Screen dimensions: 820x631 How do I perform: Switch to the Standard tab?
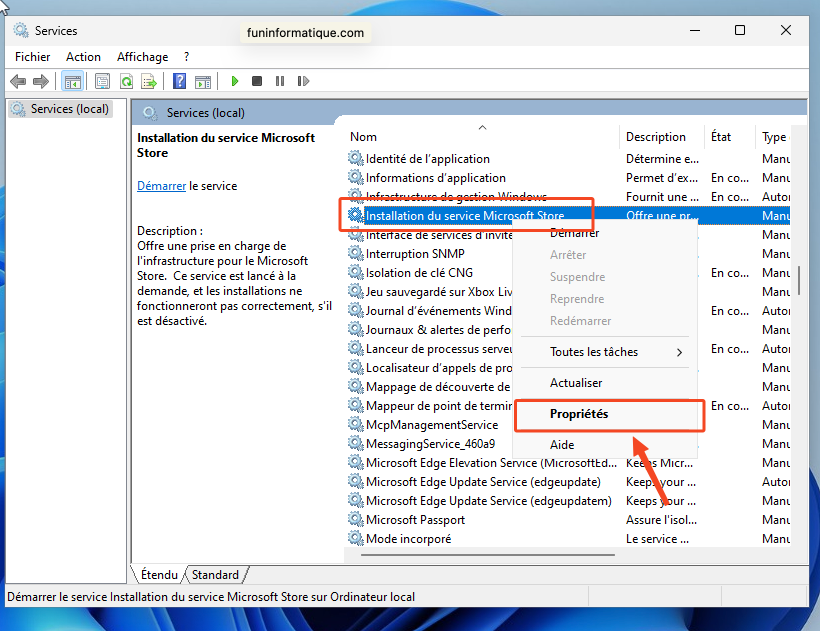pos(215,575)
